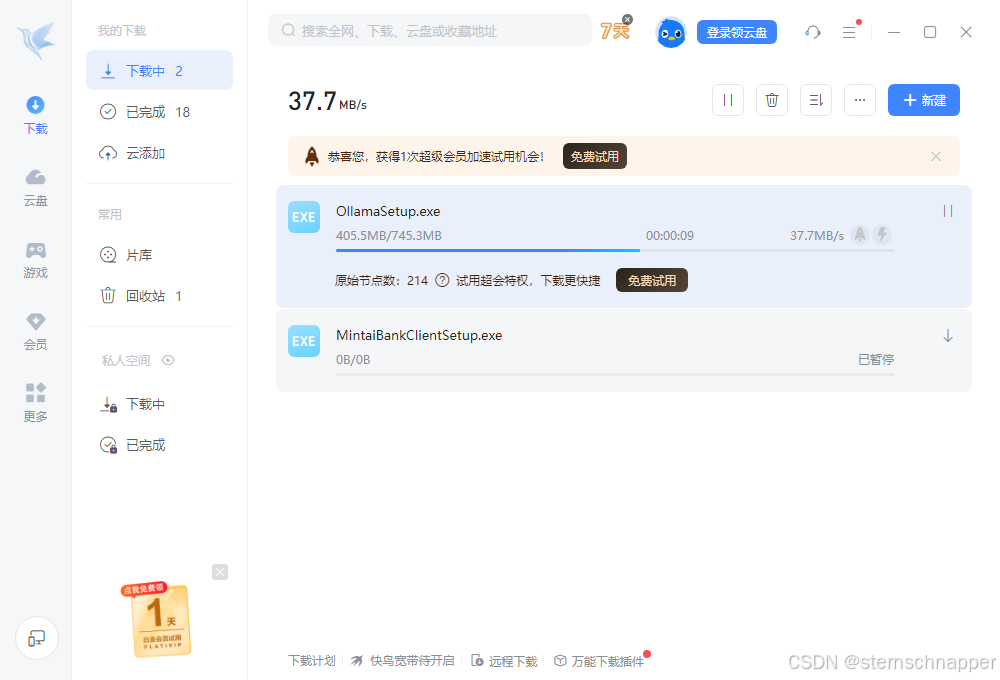Open 片库 film library
This screenshot has width=1000, height=680.
(159, 255)
